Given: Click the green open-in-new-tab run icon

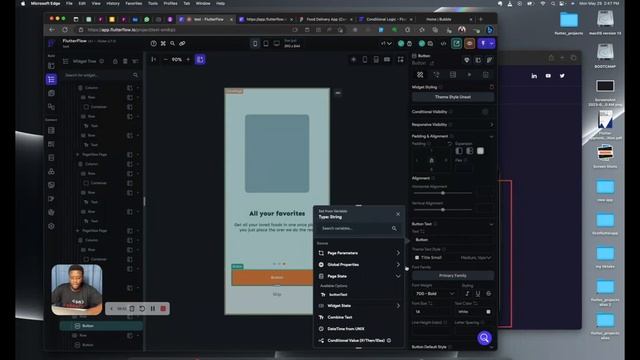Looking at the screenshot, I should pos(456,43).
